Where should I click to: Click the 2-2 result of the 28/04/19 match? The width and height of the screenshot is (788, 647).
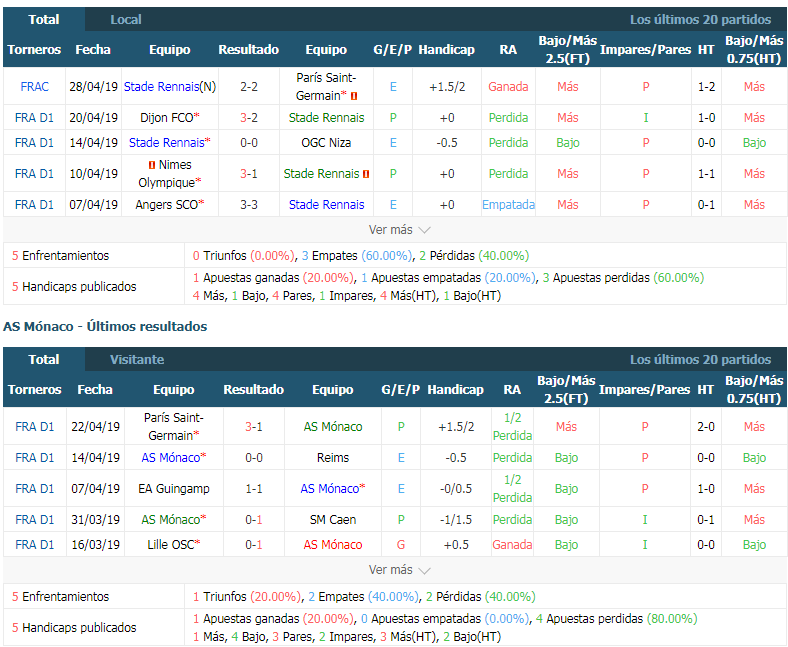pos(249,86)
